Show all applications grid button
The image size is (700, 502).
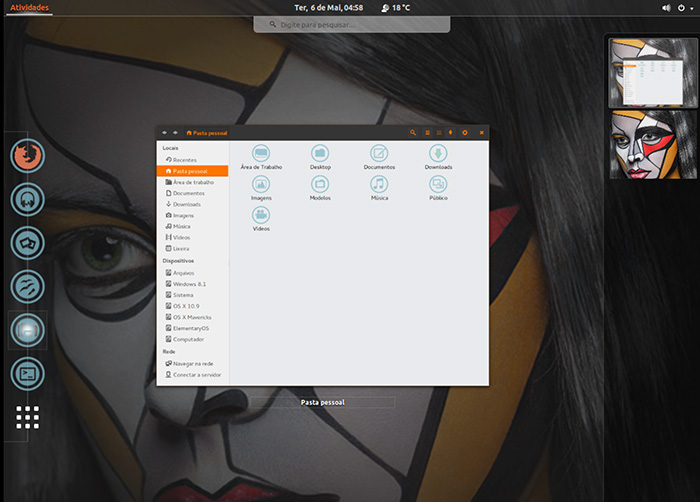pyautogui.click(x=28, y=418)
